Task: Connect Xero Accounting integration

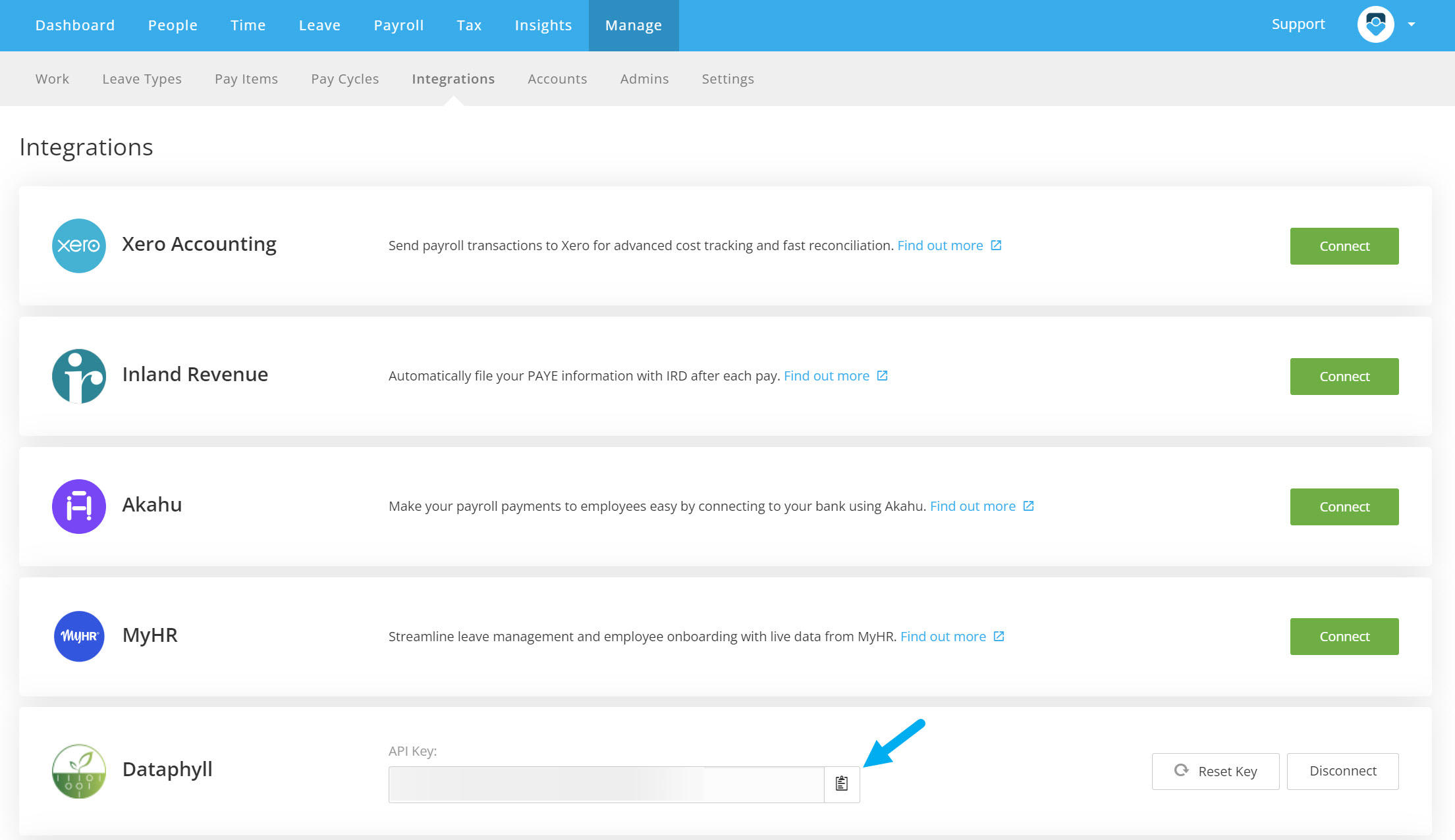Action: coord(1344,246)
